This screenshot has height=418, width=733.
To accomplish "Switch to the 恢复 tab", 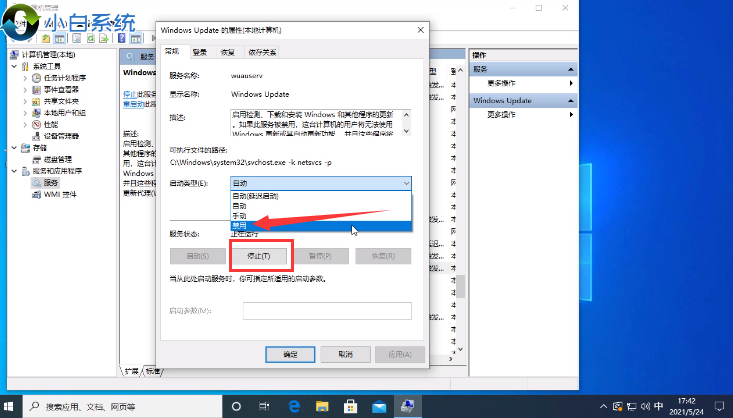I will 228,52.
